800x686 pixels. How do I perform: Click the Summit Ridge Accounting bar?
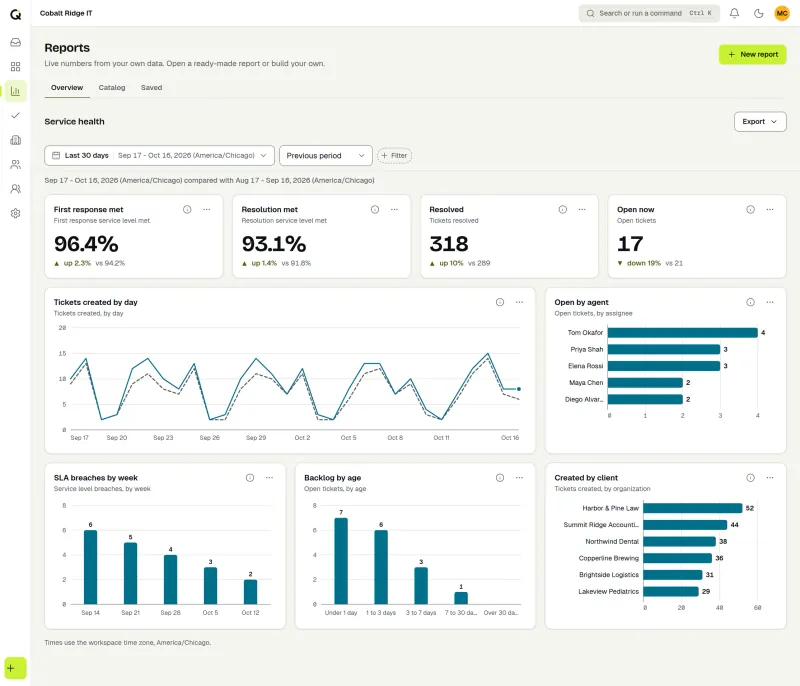pyautogui.click(x=685, y=525)
